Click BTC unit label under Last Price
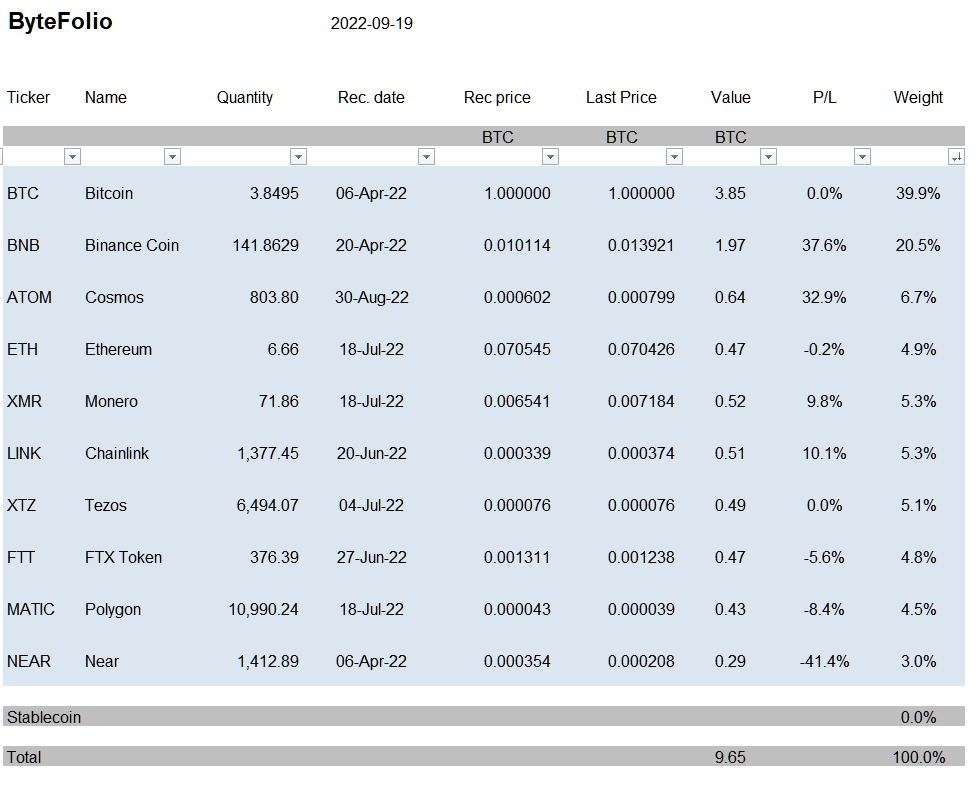Screen dimensions: 979x786 click(622, 137)
